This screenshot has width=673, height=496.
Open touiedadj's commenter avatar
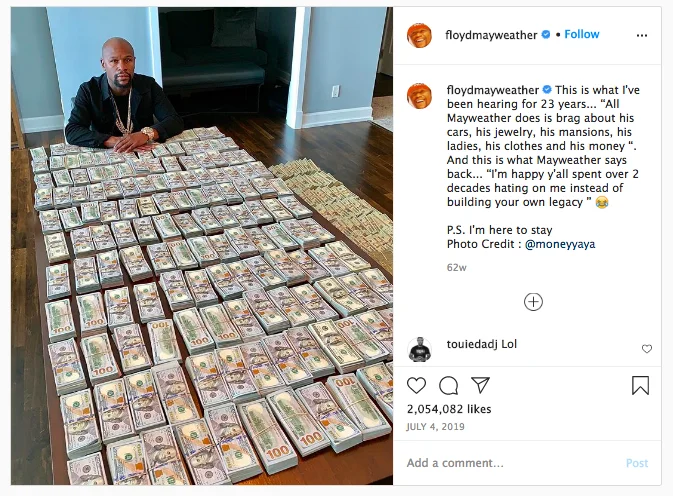click(x=419, y=349)
